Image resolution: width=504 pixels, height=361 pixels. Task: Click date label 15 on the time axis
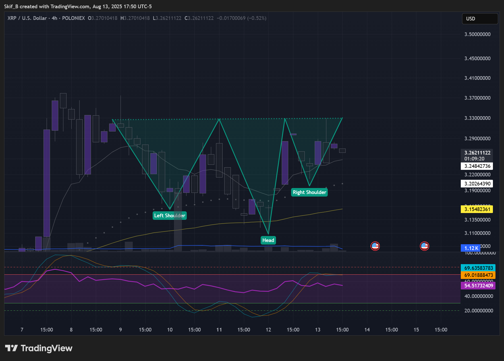point(416,330)
